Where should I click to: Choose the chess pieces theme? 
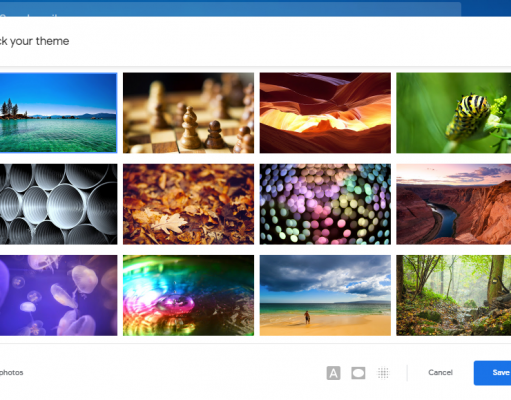[x=188, y=113]
